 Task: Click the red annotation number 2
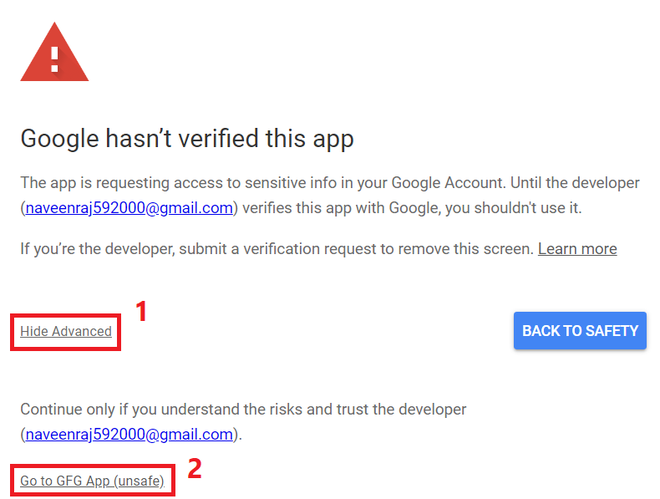tap(197, 468)
